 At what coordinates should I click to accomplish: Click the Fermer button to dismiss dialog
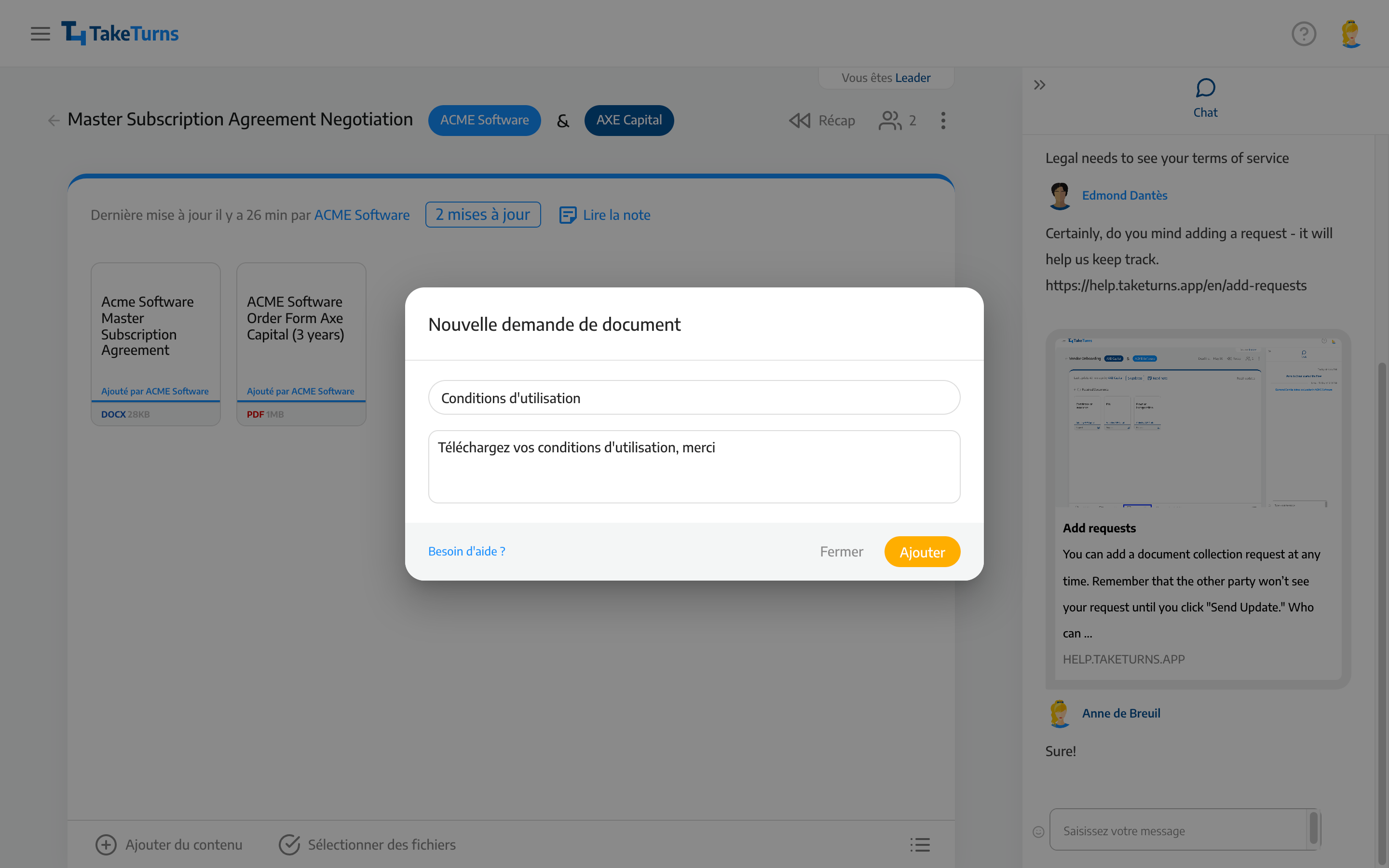[x=841, y=551]
